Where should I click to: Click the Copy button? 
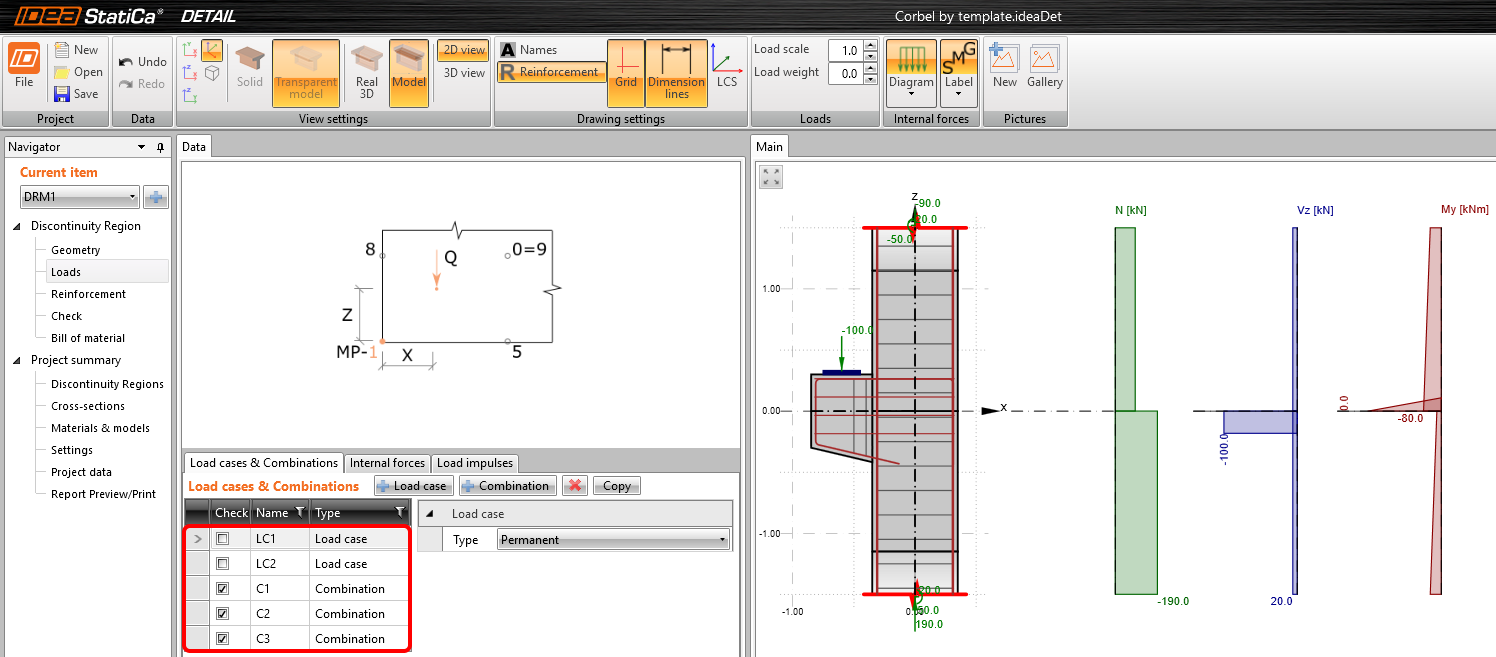pyautogui.click(x=616, y=485)
